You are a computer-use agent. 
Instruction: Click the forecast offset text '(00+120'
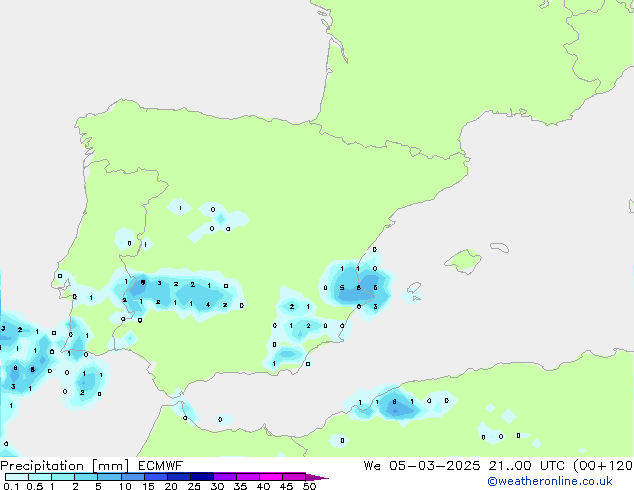603,466
